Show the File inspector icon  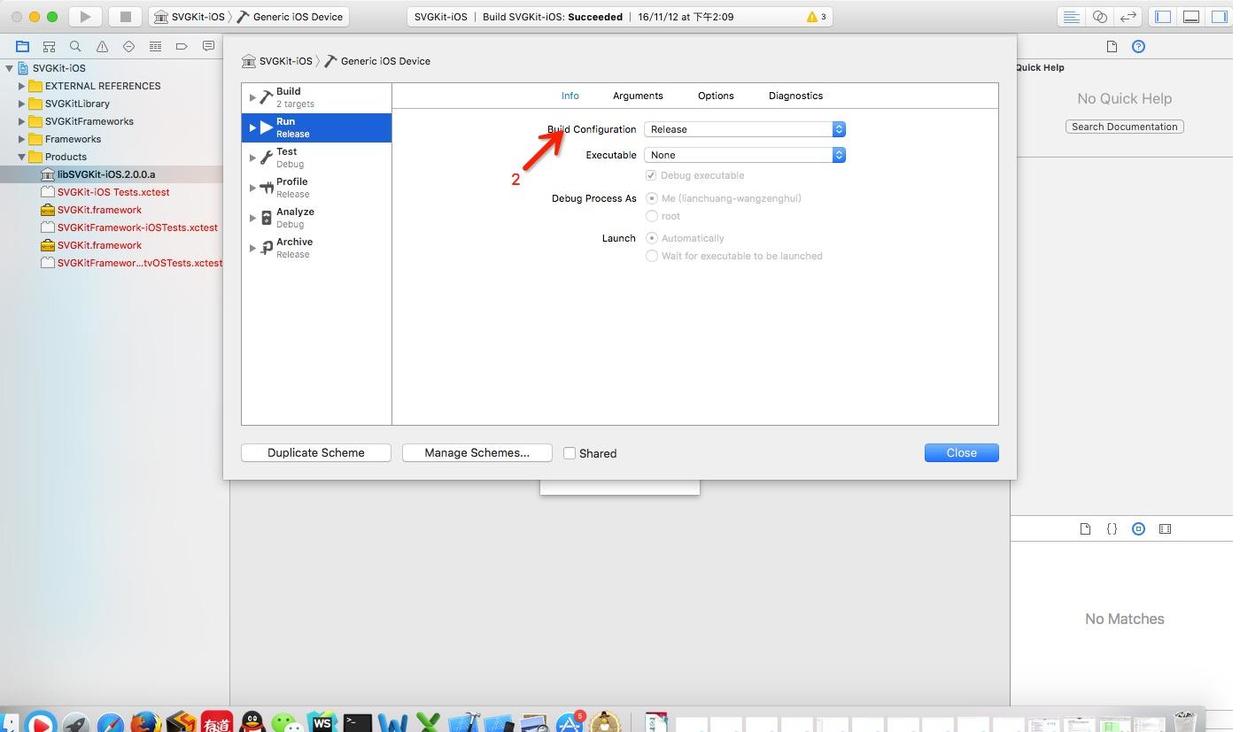(x=1112, y=46)
